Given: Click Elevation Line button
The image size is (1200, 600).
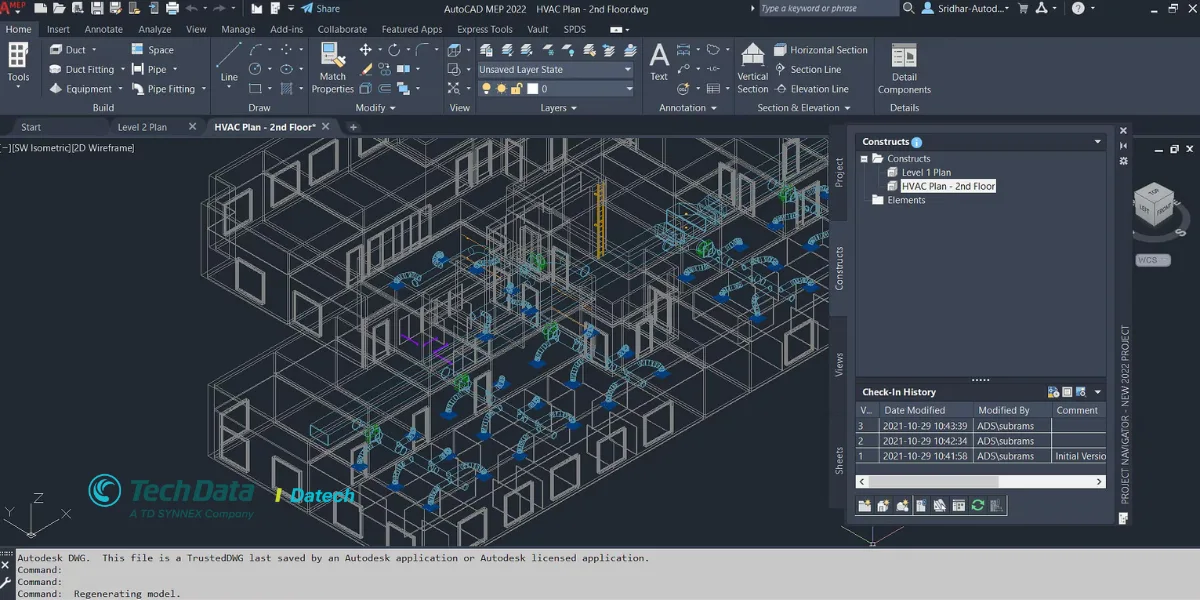Looking at the screenshot, I should 810,89.
